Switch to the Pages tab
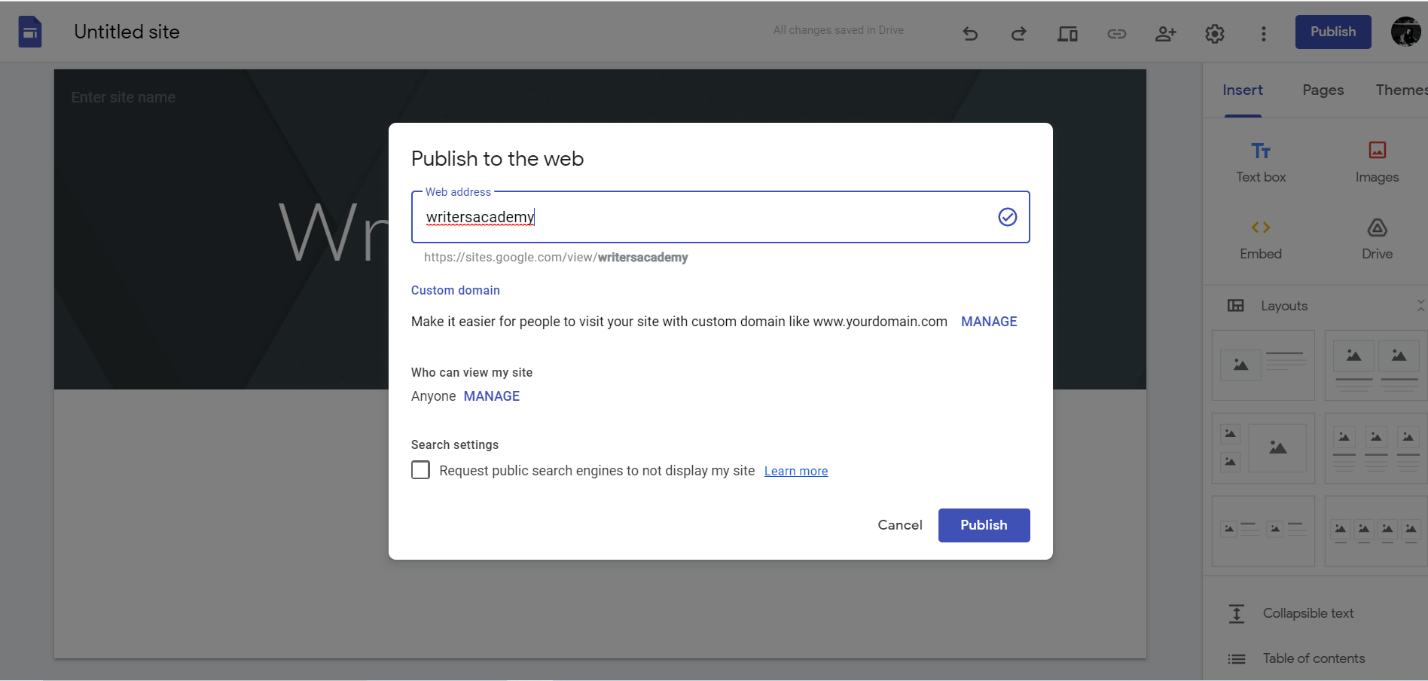The height and width of the screenshot is (681, 1428). point(1323,90)
